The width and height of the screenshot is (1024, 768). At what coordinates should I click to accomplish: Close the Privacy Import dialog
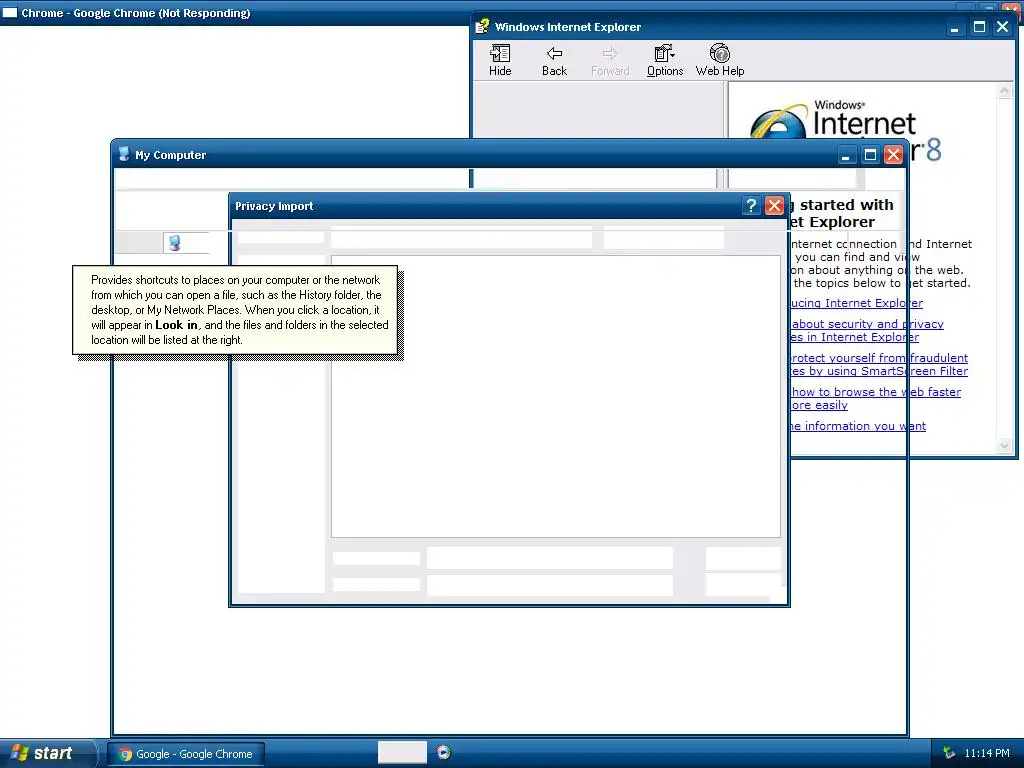tap(775, 206)
